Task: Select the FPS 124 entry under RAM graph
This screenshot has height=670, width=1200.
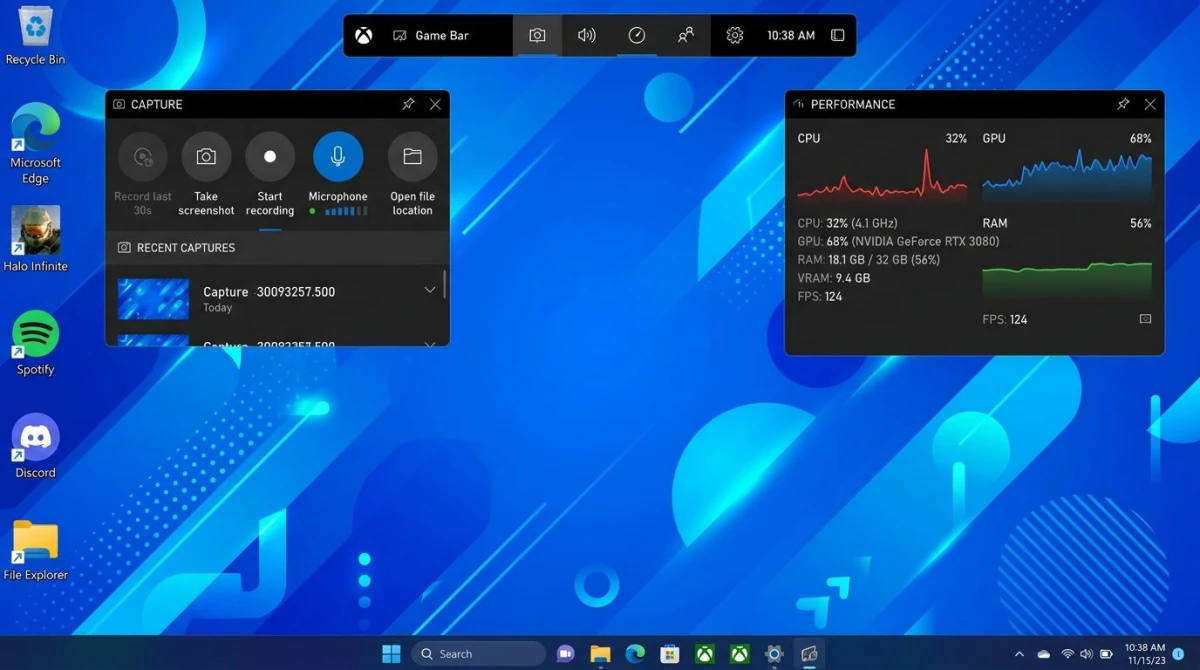Action: click(x=1005, y=320)
